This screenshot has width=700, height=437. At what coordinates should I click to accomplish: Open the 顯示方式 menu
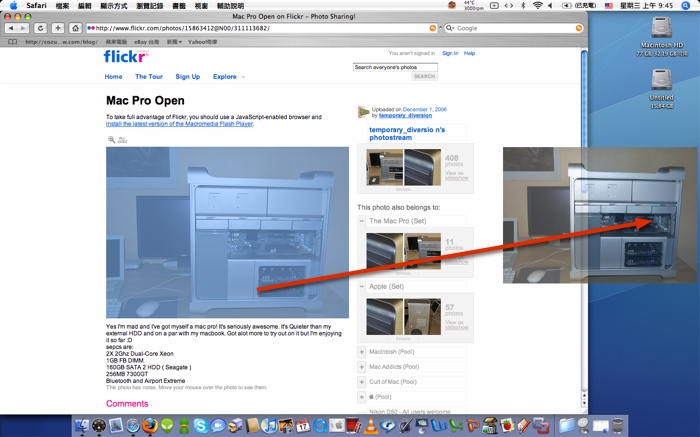[x=114, y=6]
